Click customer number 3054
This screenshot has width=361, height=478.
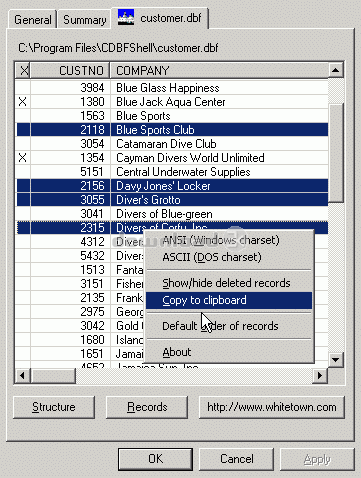92,144
